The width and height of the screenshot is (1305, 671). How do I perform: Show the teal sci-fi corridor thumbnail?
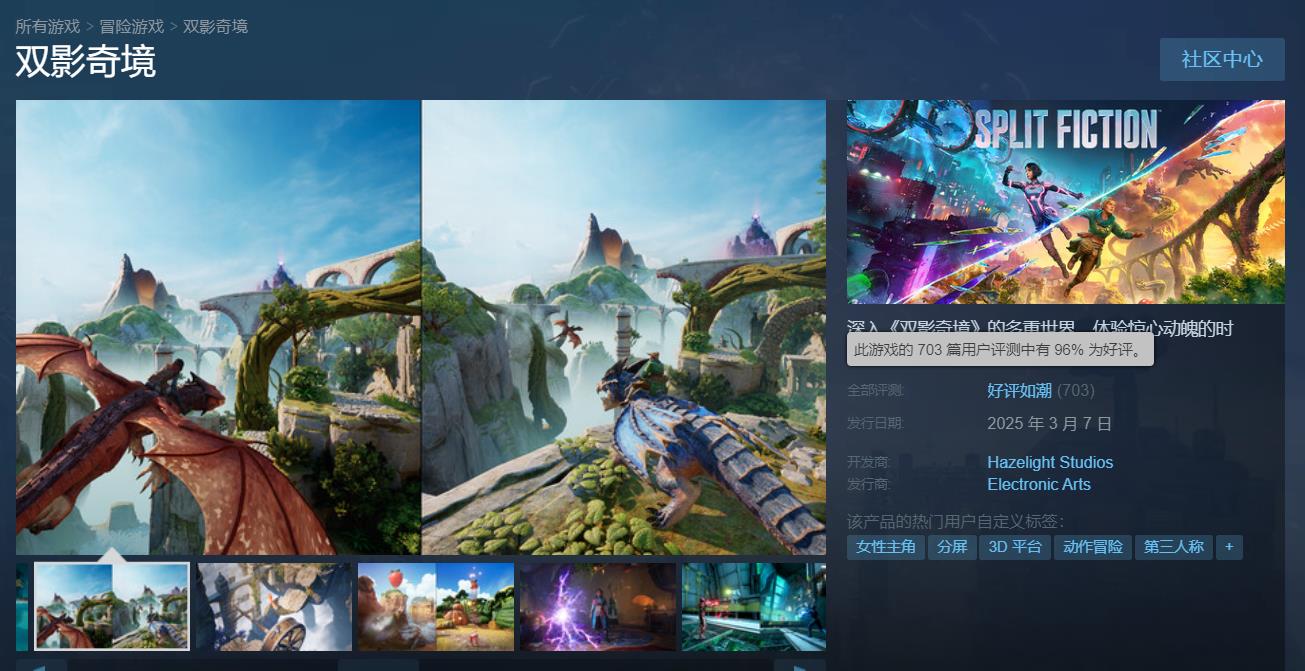tap(753, 606)
